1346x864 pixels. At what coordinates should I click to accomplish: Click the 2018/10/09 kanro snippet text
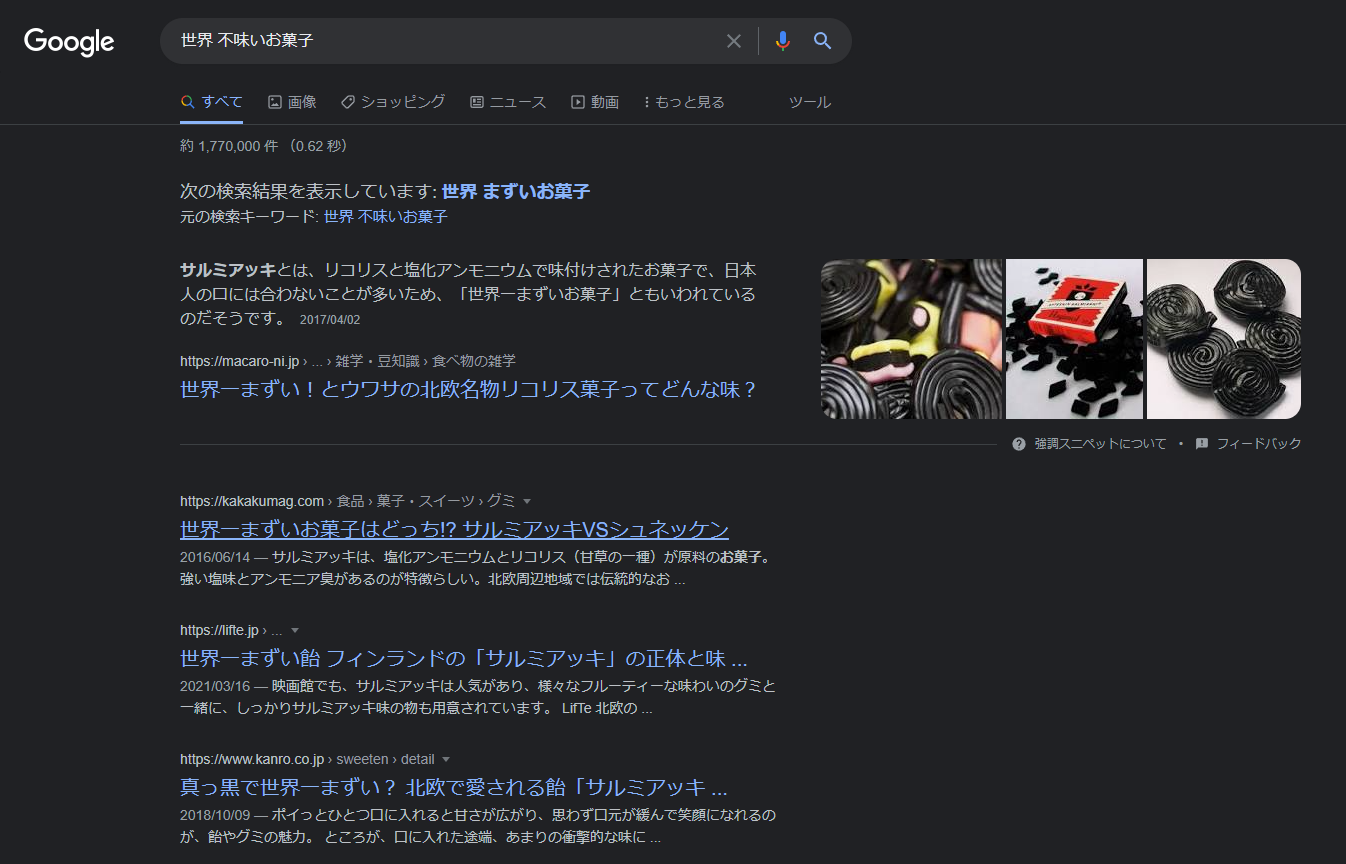pyautogui.click(x=478, y=826)
